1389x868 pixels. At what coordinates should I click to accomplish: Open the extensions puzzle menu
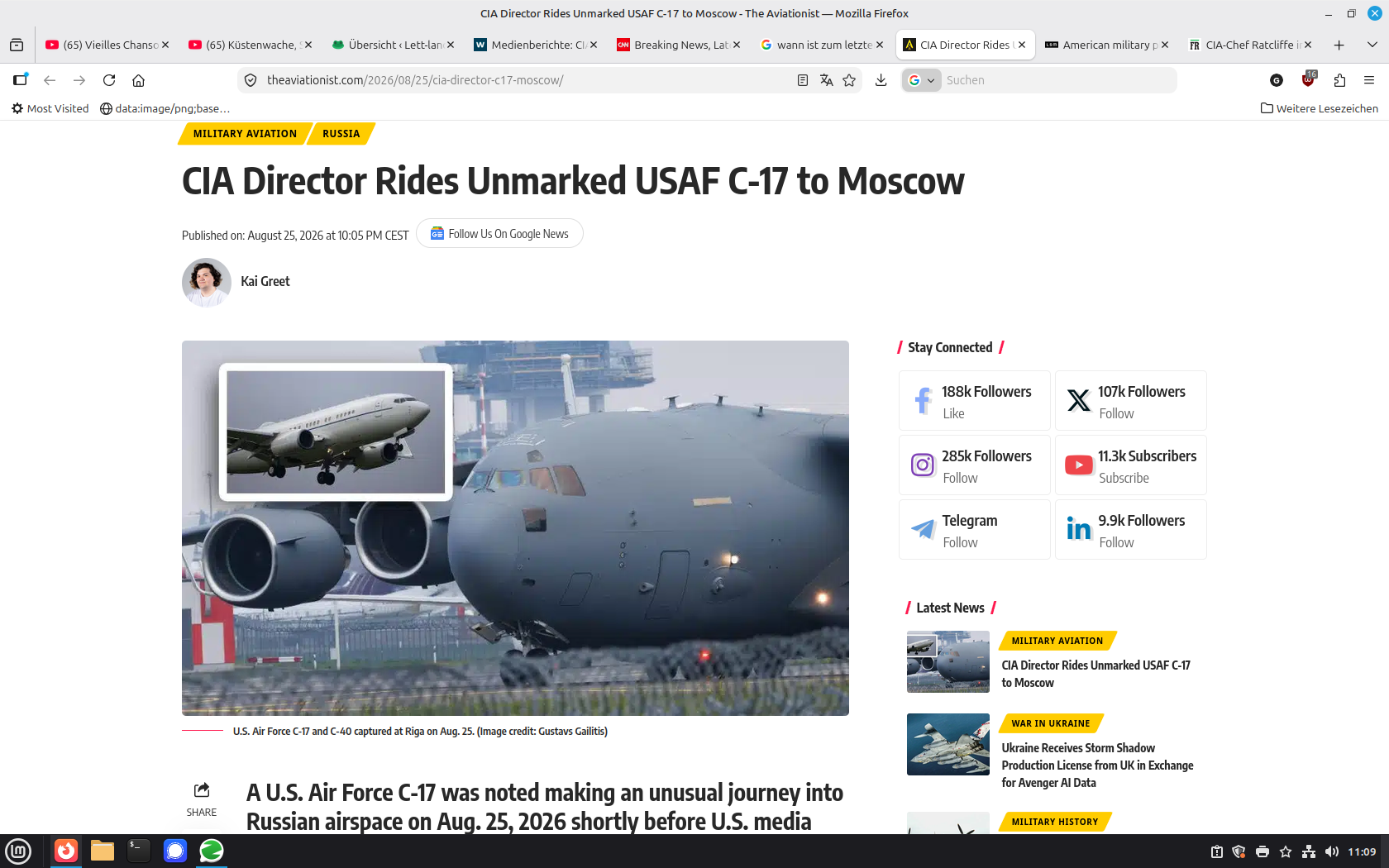pos(1339,80)
